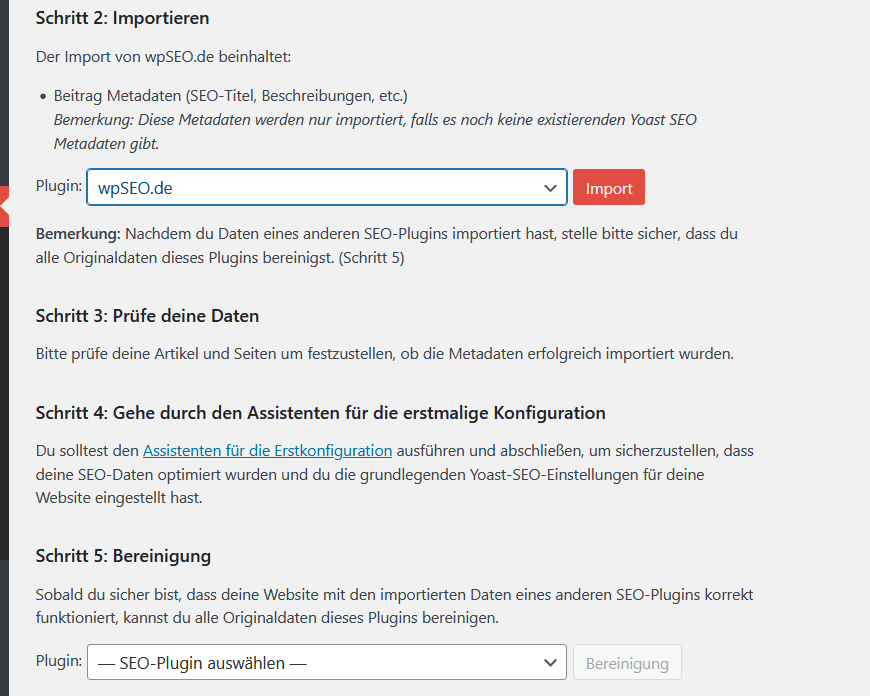Click the Schritt 4 Assistenten heading
Image resolution: width=870 pixels, height=696 pixels.
320,413
